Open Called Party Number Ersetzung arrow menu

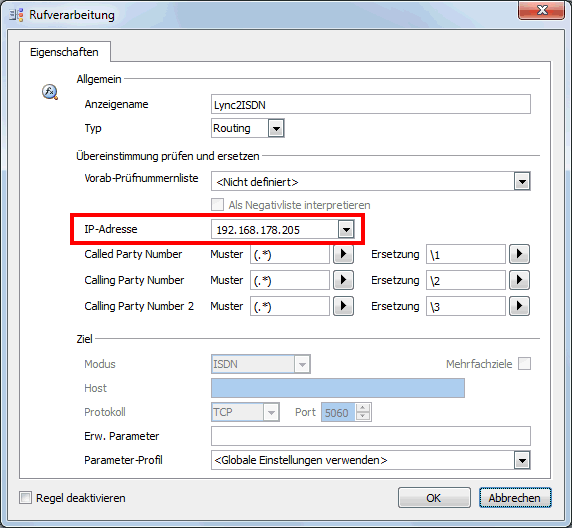(x=519, y=254)
